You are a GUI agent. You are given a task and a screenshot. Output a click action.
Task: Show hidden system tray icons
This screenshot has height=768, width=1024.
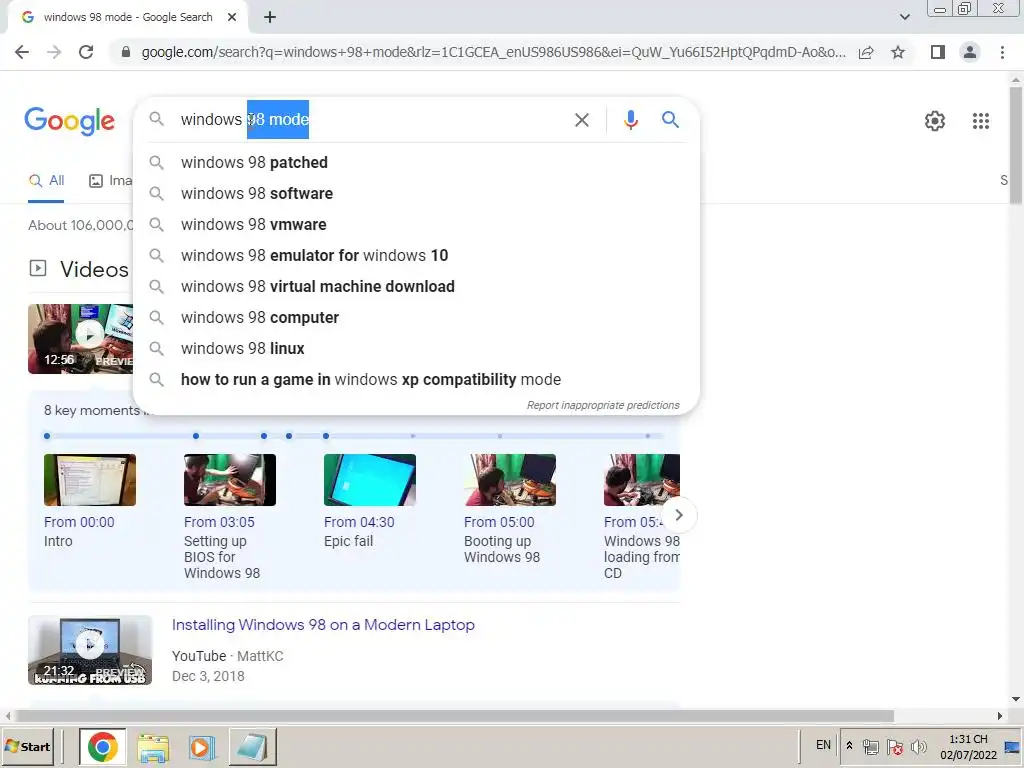[849, 745]
